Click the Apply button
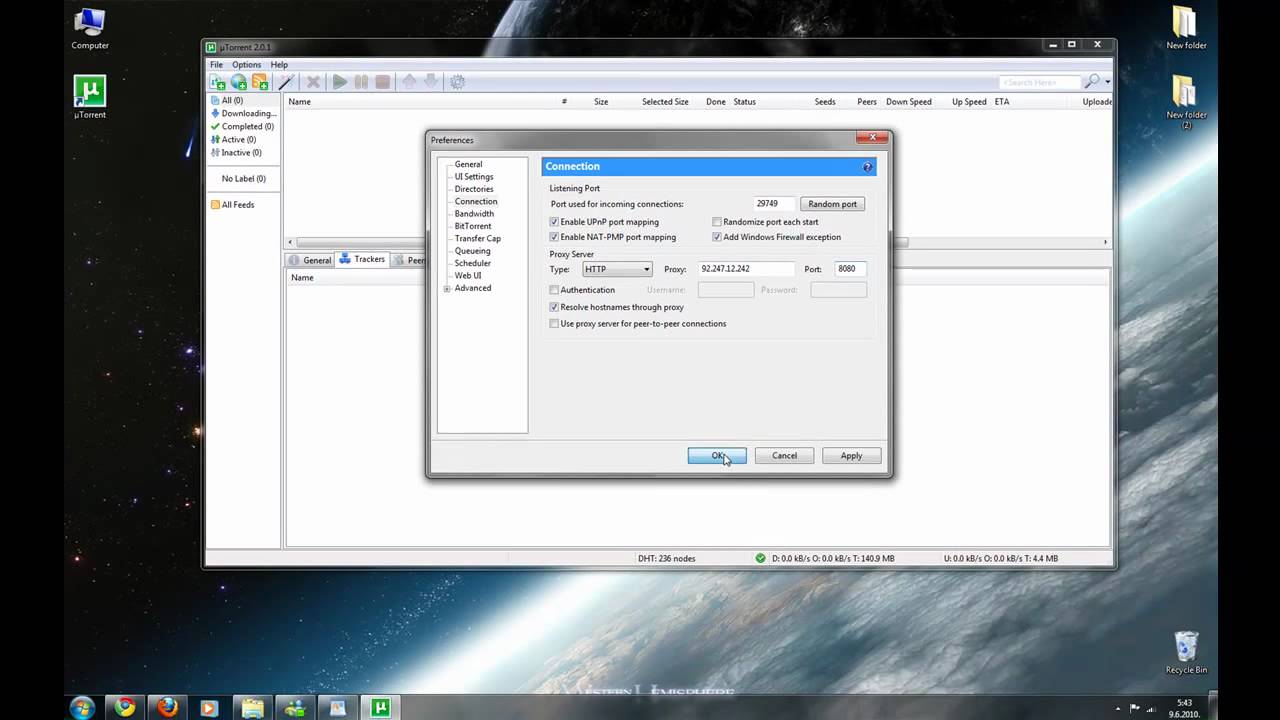 click(x=851, y=456)
